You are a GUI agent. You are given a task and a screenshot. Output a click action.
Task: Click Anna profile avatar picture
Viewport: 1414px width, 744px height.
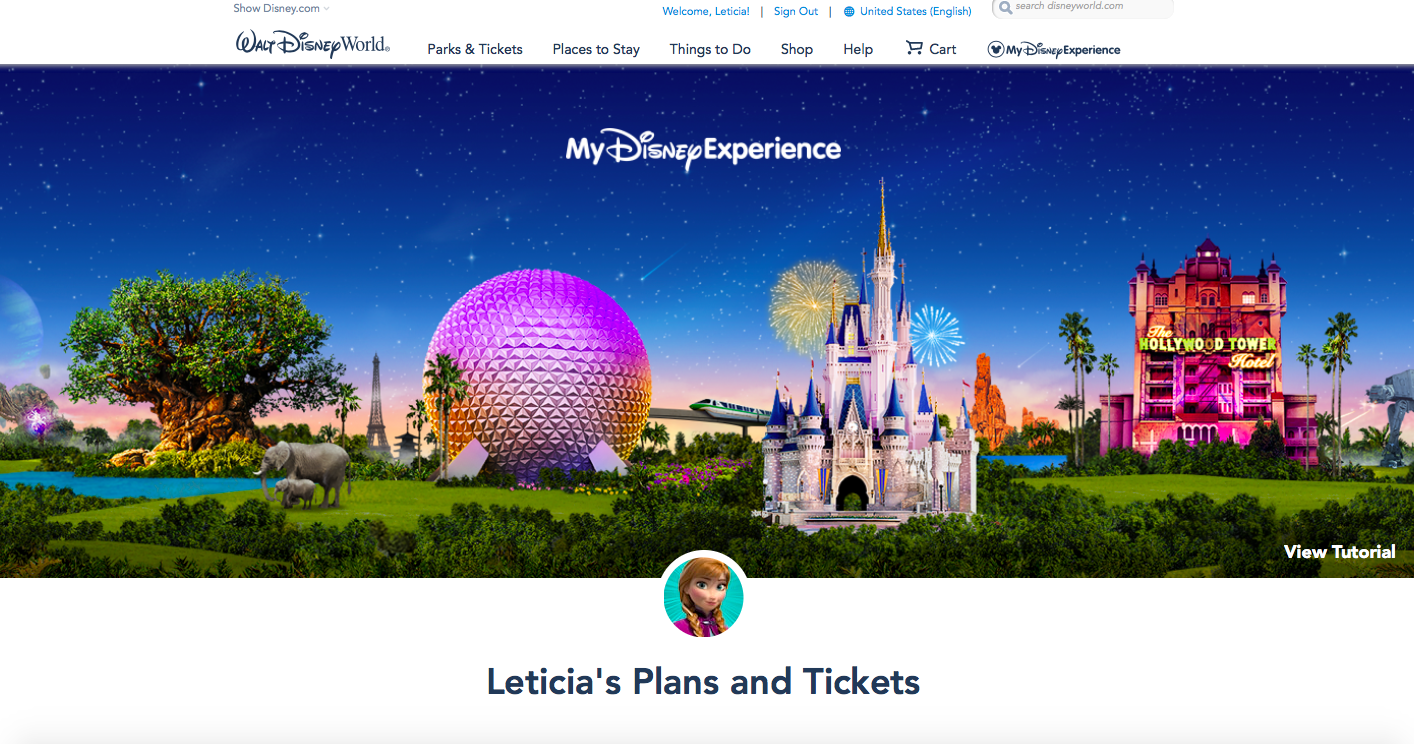point(703,596)
